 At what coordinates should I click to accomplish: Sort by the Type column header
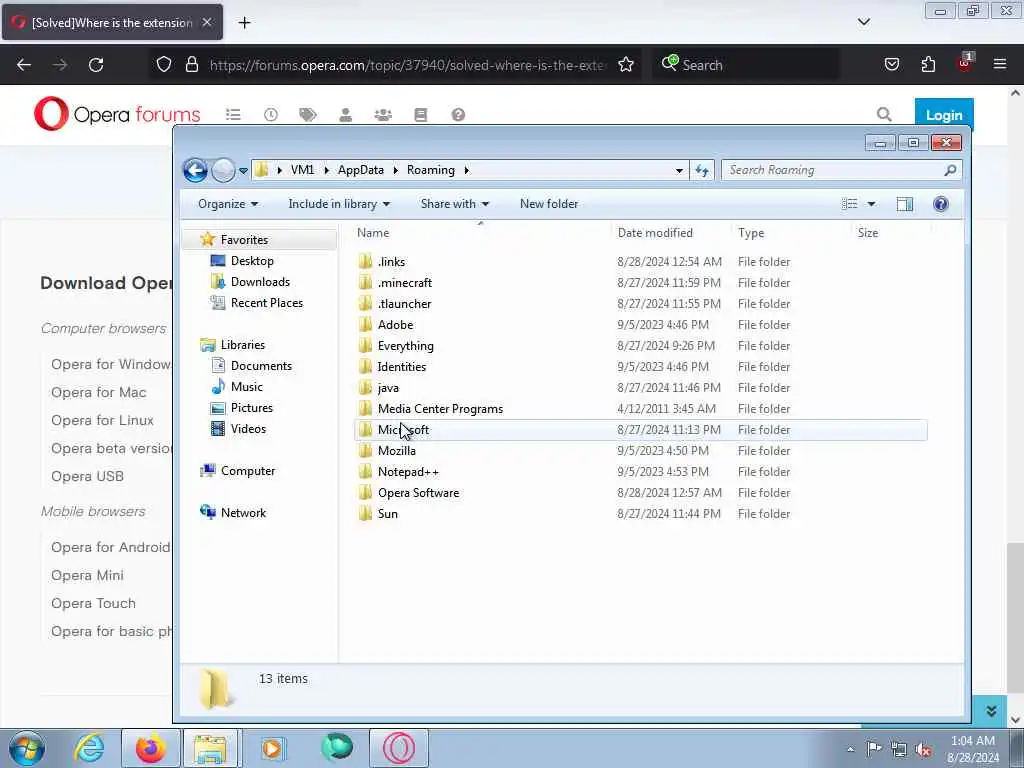point(751,232)
